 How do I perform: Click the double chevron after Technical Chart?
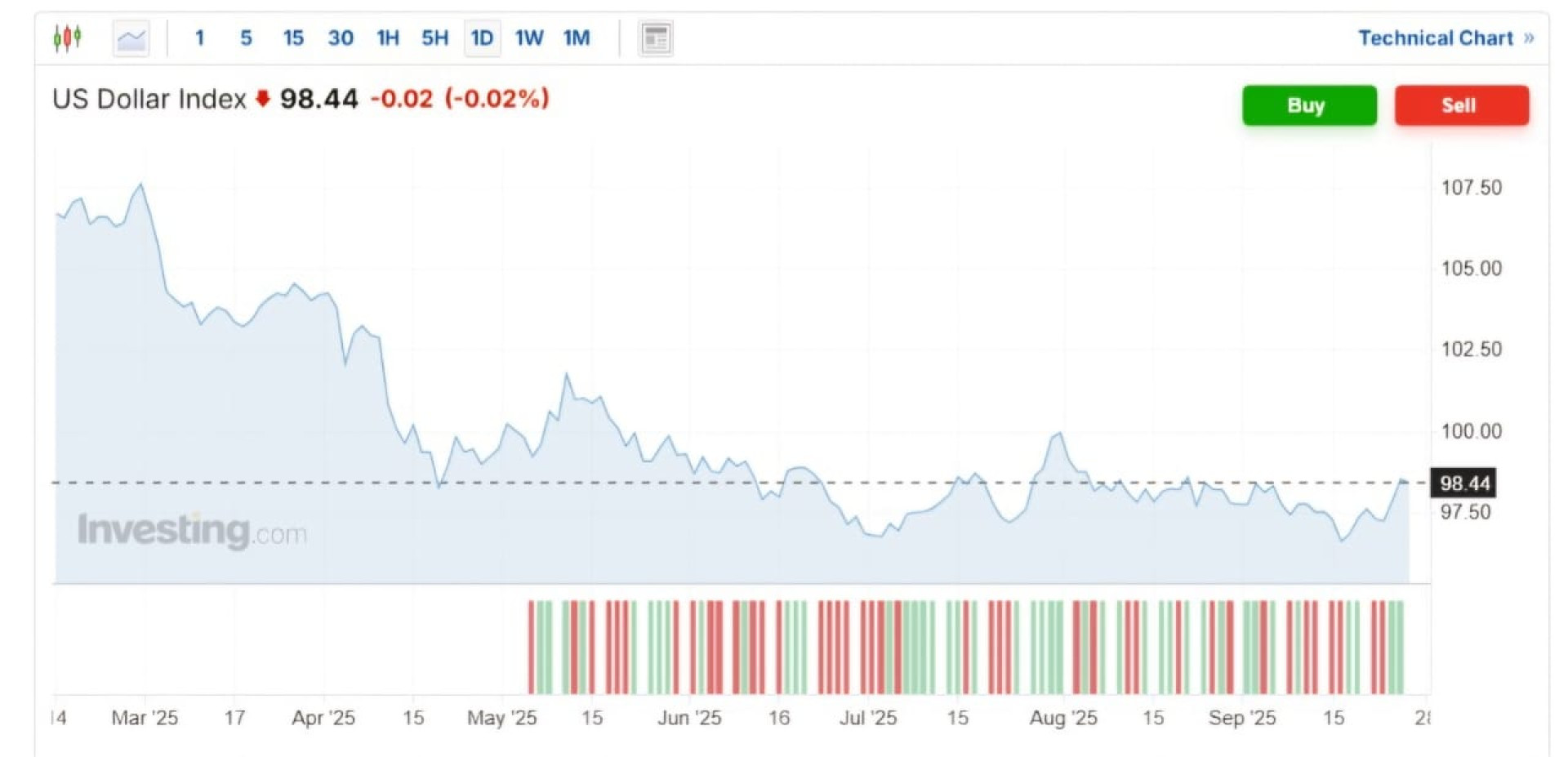pos(1529,38)
